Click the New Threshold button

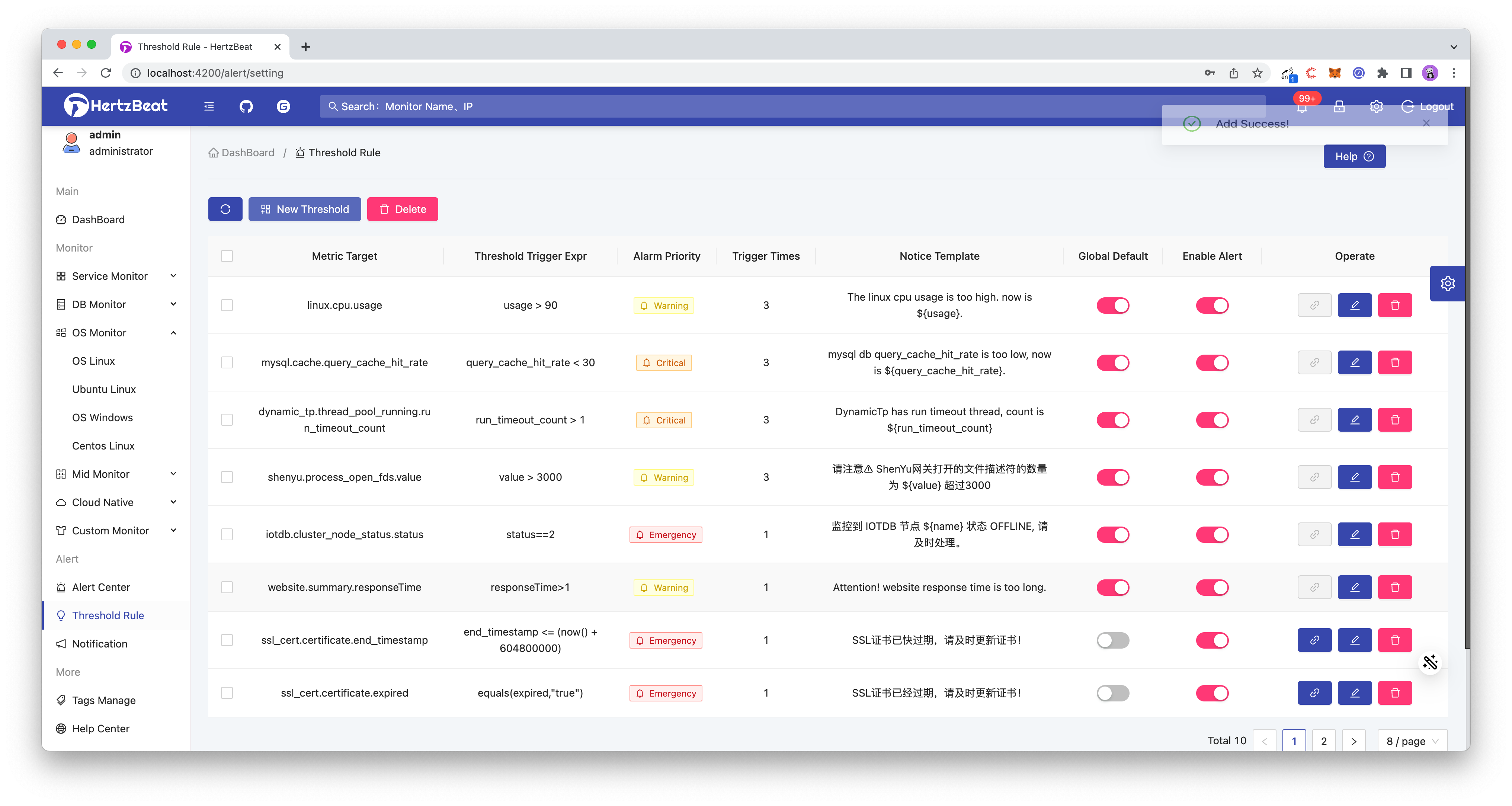(x=305, y=209)
